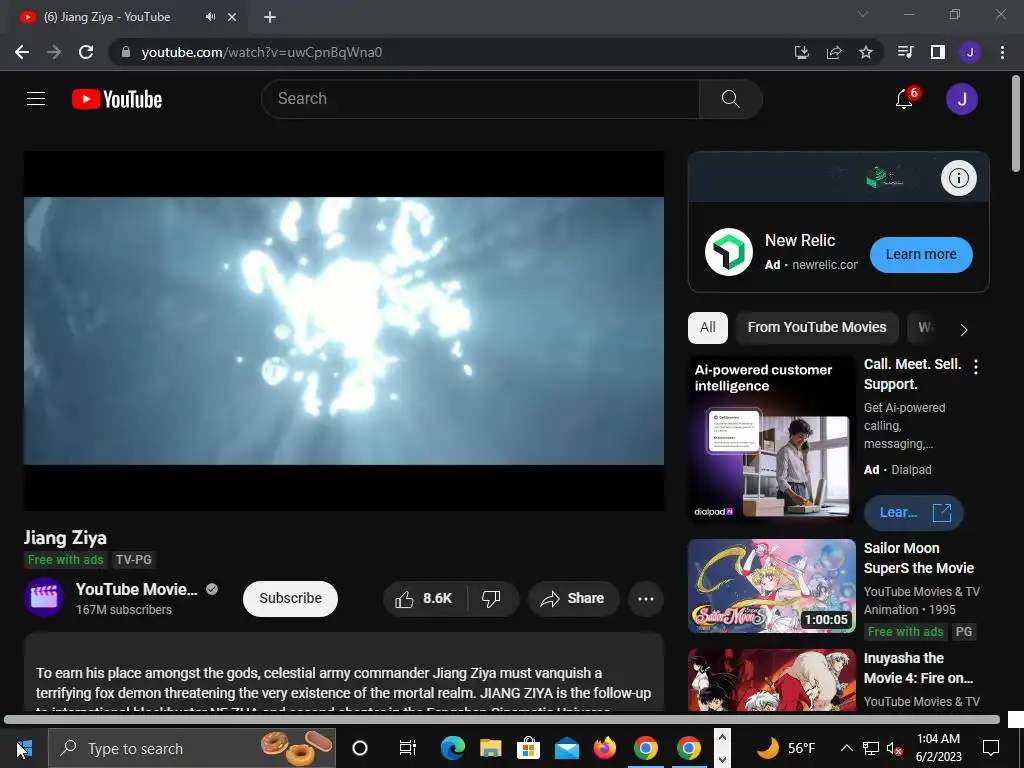Bookmark this tab with the star
The image size is (1024, 768).
click(866, 52)
